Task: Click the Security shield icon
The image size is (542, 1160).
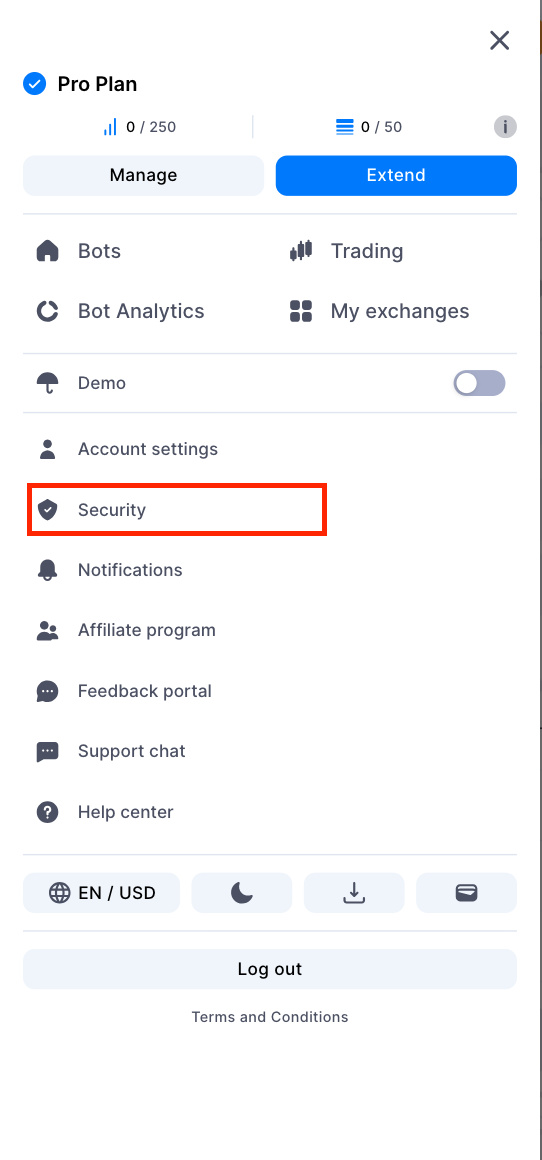Action: tap(47, 510)
